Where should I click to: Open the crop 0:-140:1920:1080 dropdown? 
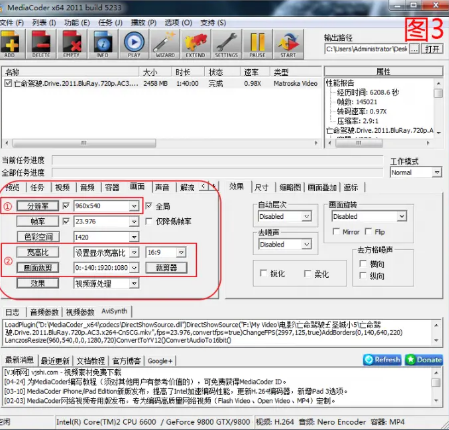point(134,268)
